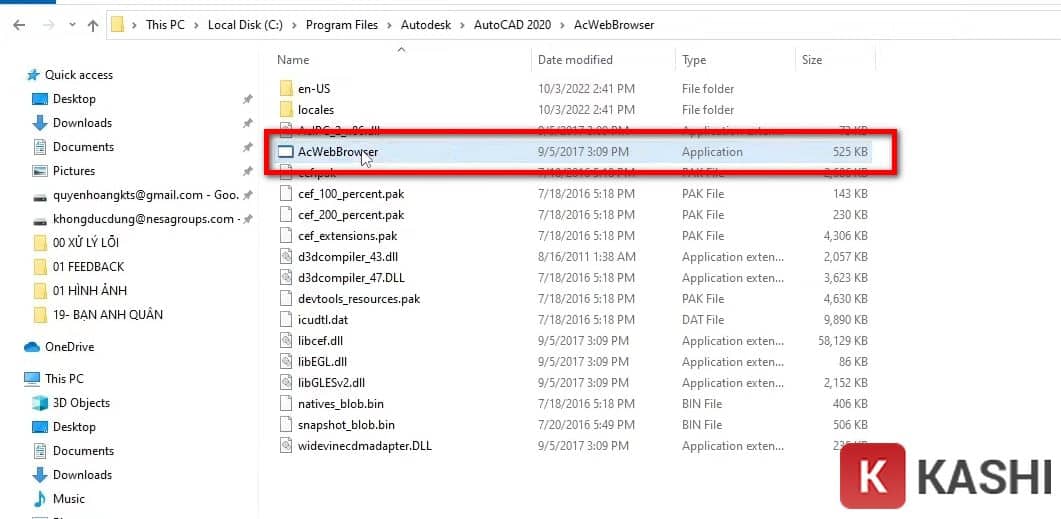Image resolution: width=1061 pixels, height=519 pixels.
Task: Click date 8/16/2011 1:38 AM
Action: tap(587, 256)
